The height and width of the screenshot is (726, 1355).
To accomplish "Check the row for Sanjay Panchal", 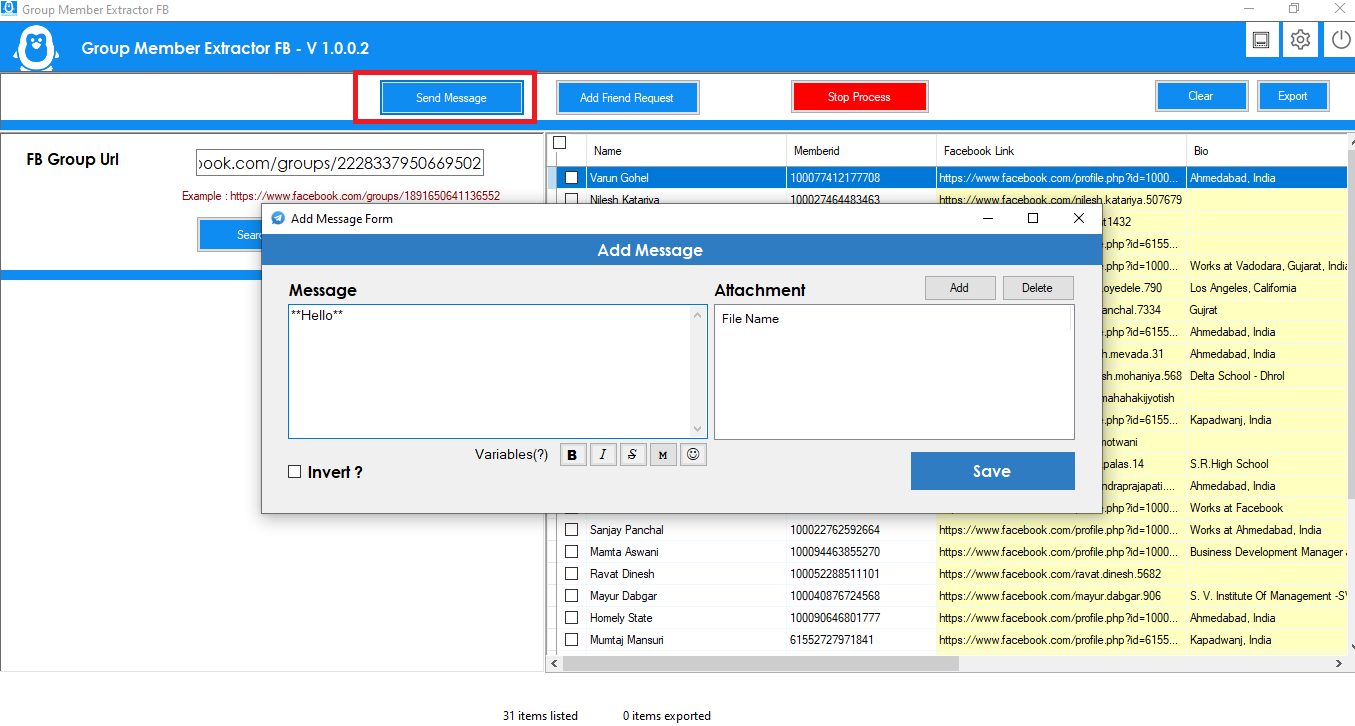I will pyautogui.click(x=571, y=529).
